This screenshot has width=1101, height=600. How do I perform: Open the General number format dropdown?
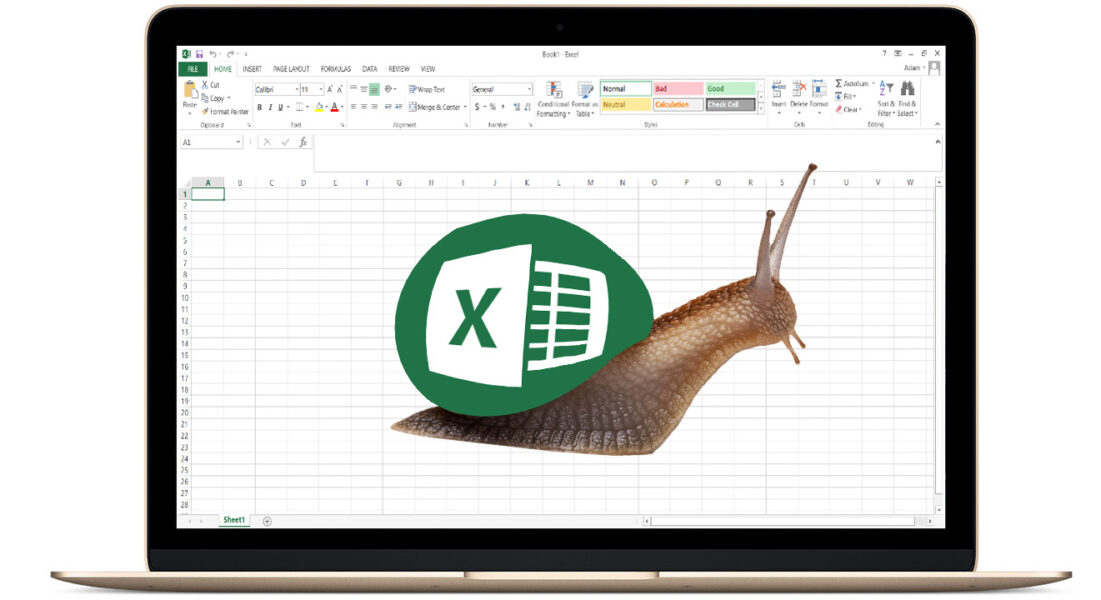tap(529, 89)
